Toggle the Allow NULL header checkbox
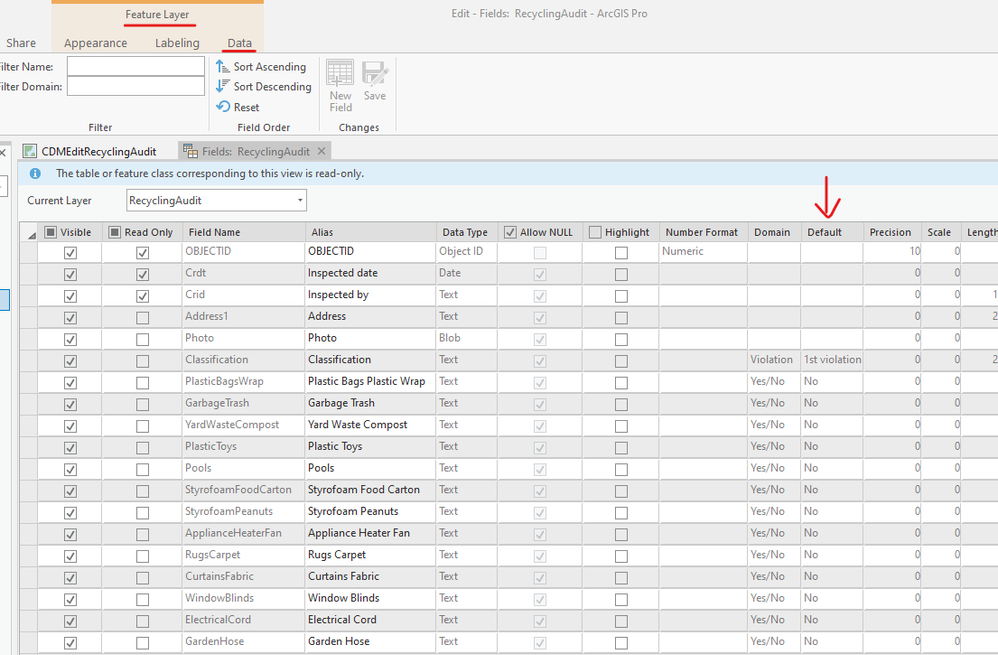 pos(510,232)
